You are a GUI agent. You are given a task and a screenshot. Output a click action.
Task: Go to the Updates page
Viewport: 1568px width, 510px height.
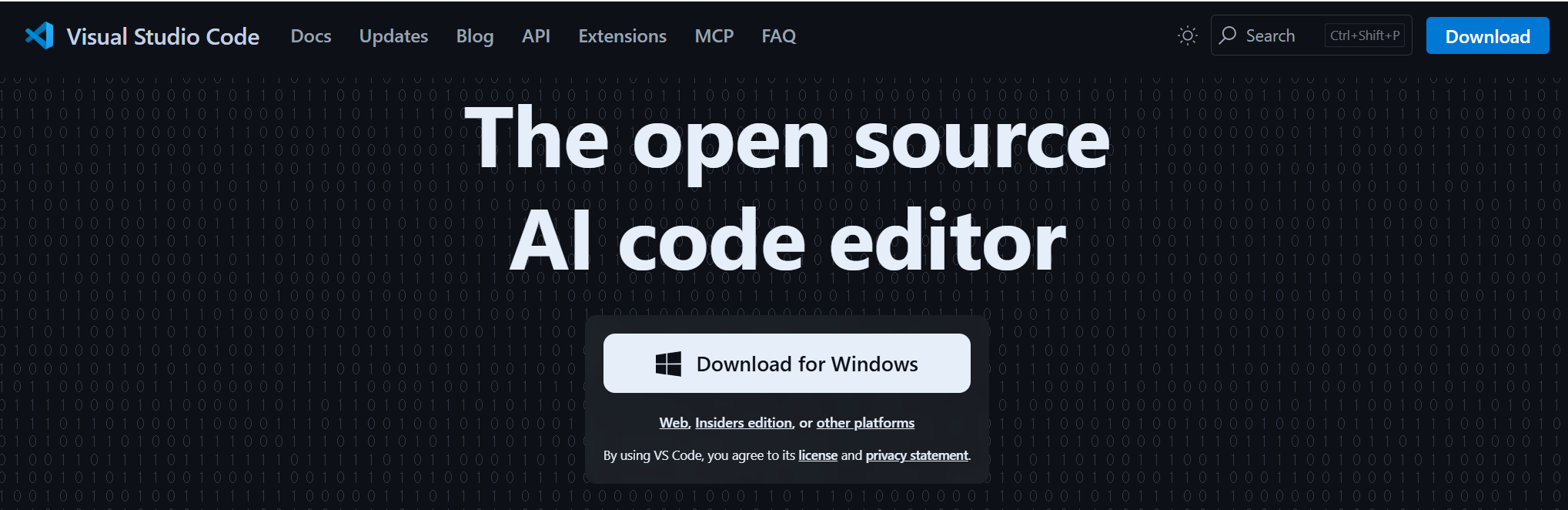click(393, 36)
